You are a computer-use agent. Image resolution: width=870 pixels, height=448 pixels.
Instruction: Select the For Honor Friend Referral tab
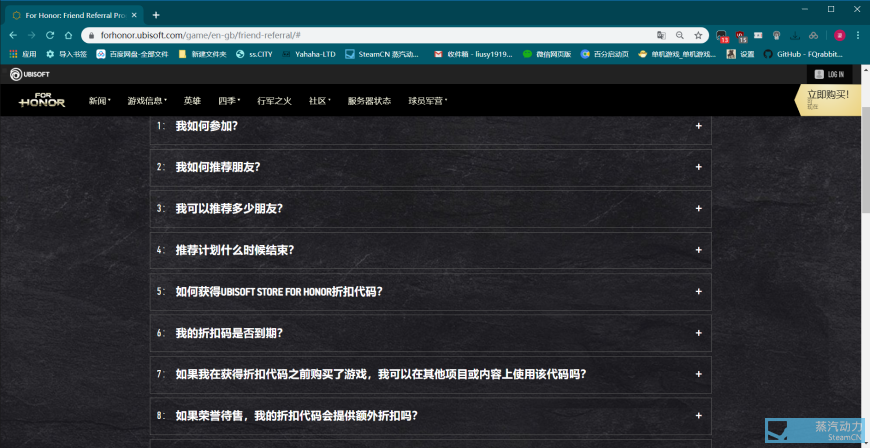(x=74, y=15)
